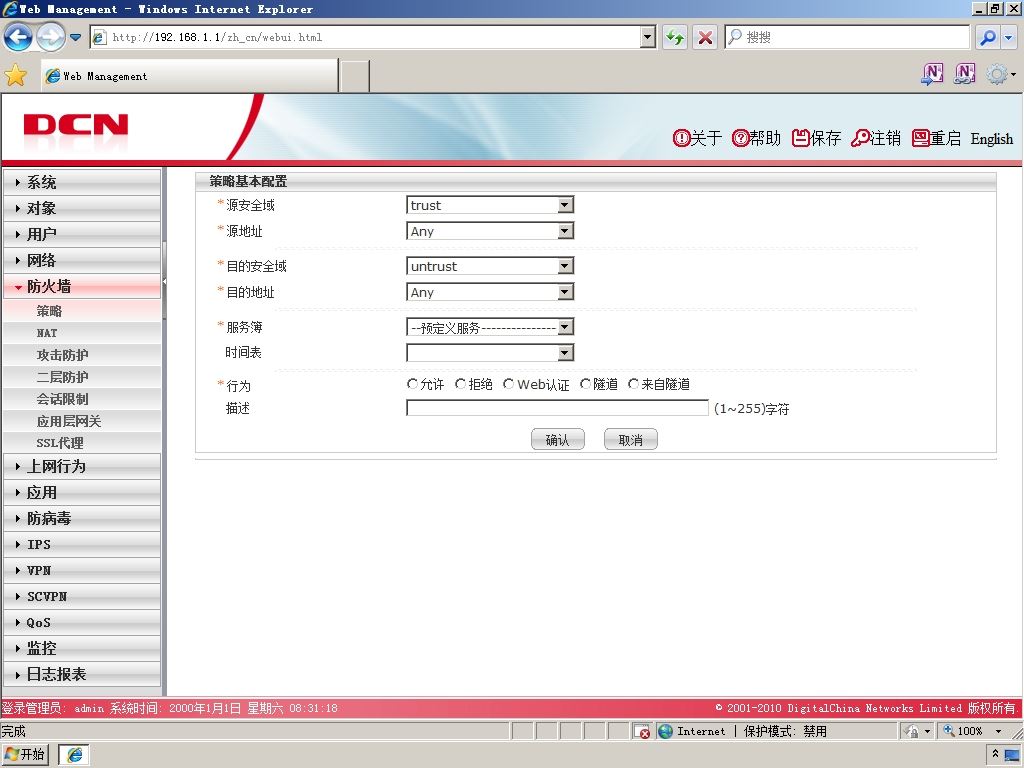Select the 隧道 (Tunnel) radio button
Screen dimensions: 1024x768
585,384
